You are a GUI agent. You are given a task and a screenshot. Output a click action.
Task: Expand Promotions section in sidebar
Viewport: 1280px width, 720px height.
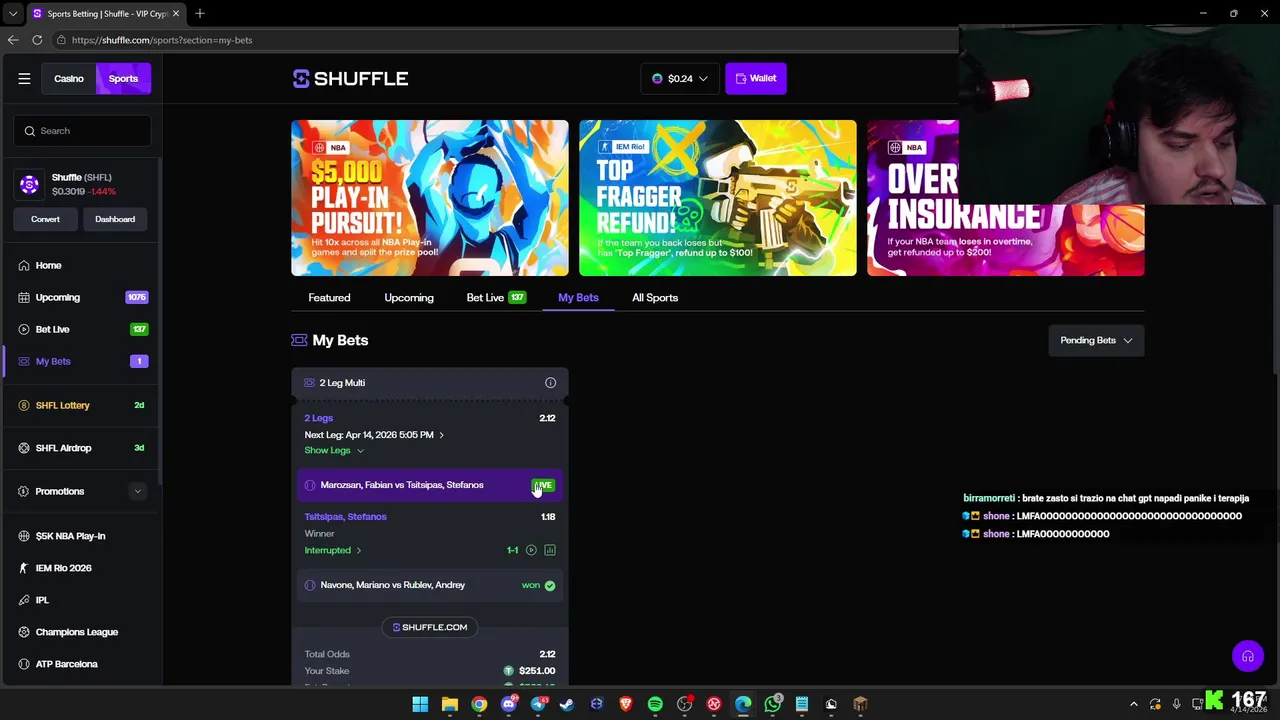(x=137, y=491)
